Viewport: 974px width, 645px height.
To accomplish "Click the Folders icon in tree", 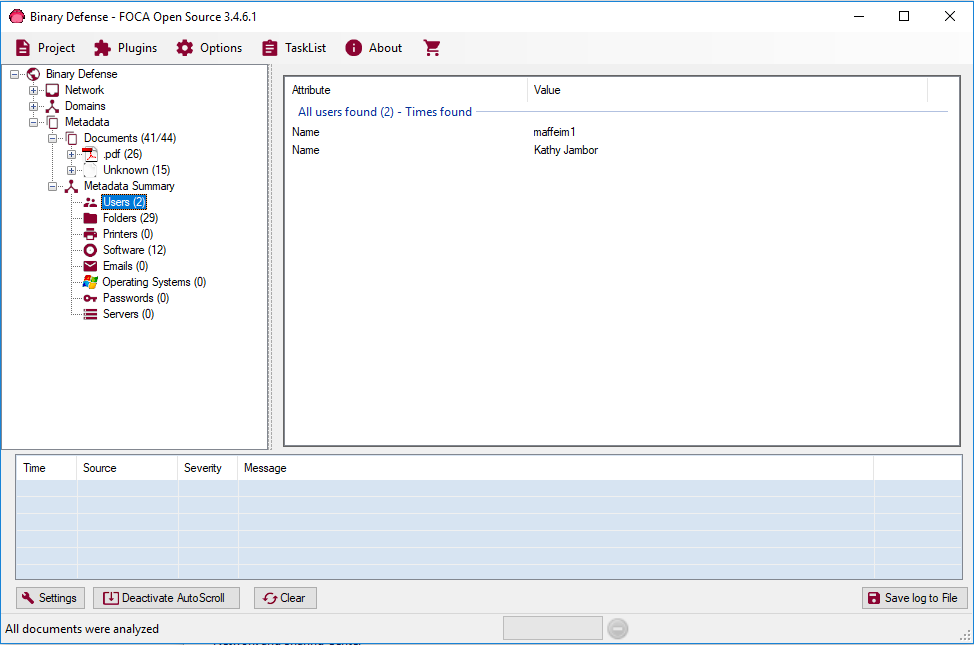I will point(91,218).
